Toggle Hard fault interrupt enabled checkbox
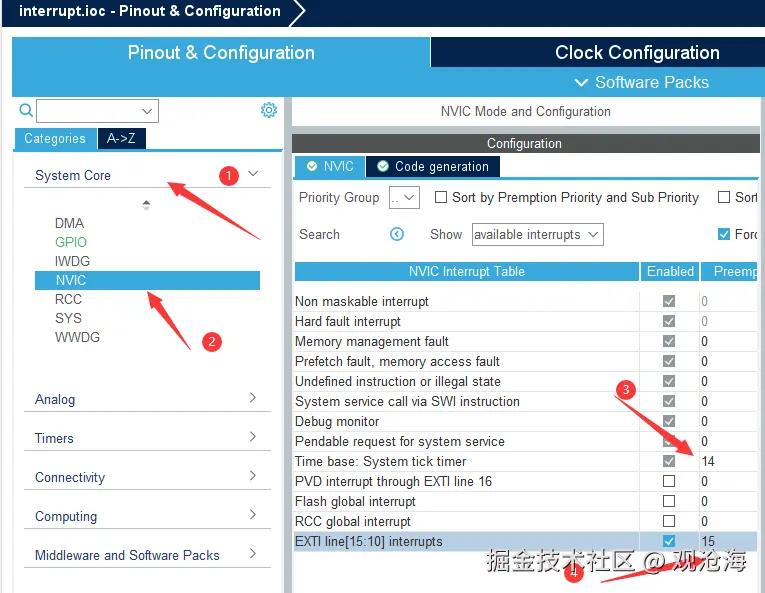 tap(669, 321)
